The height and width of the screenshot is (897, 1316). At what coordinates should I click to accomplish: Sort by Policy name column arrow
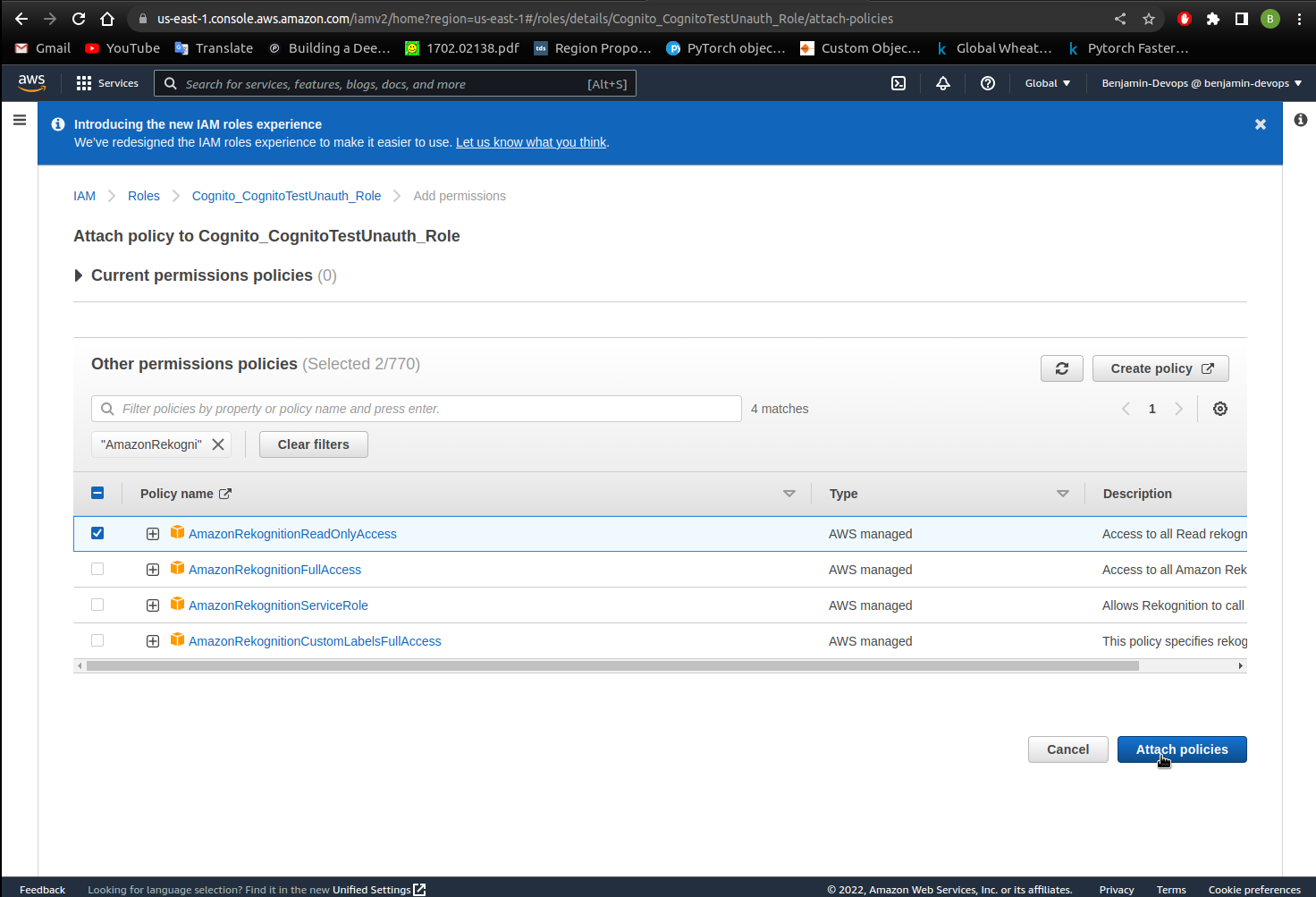click(789, 494)
